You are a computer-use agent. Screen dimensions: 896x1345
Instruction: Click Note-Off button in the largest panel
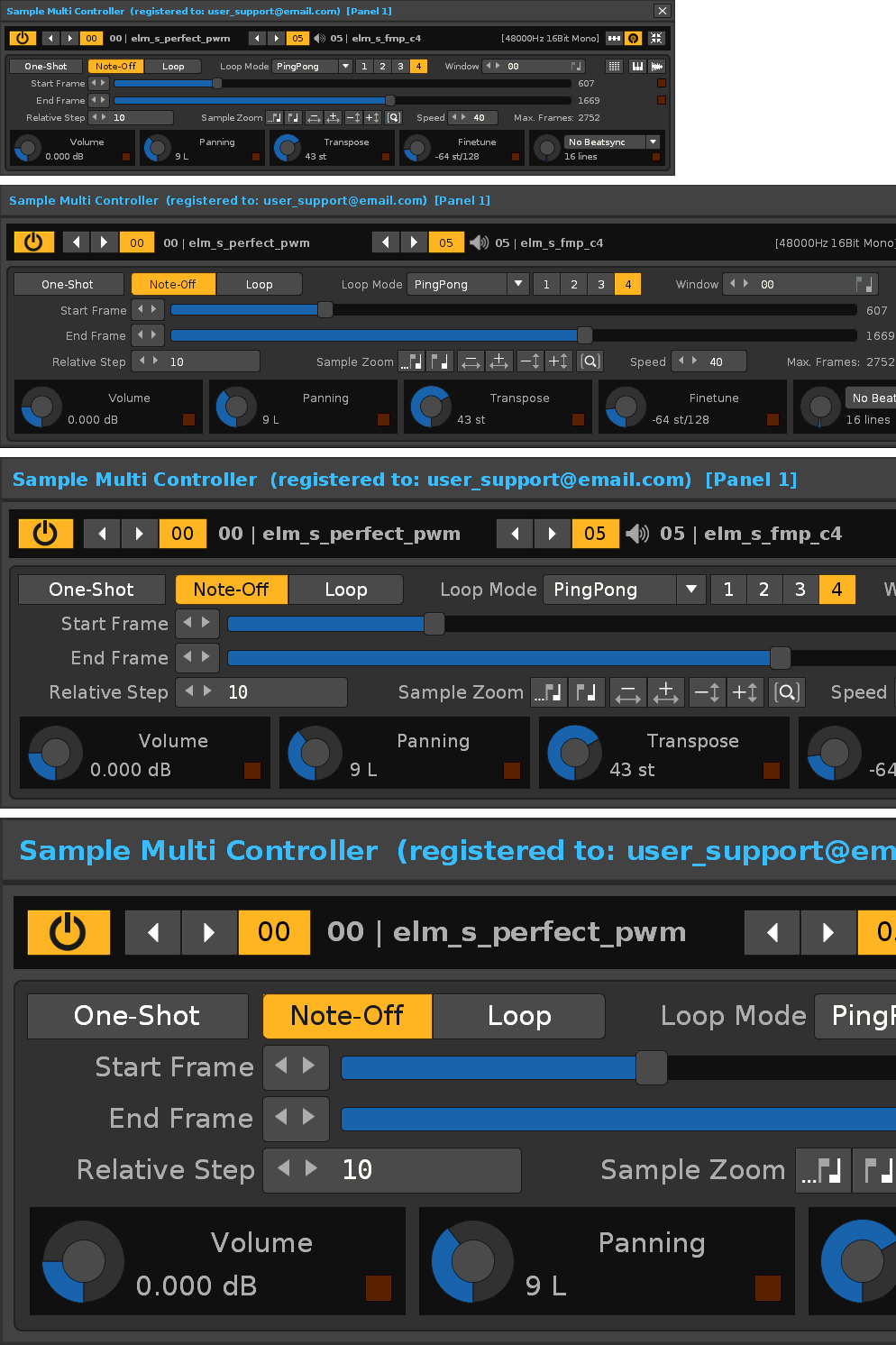click(347, 1016)
